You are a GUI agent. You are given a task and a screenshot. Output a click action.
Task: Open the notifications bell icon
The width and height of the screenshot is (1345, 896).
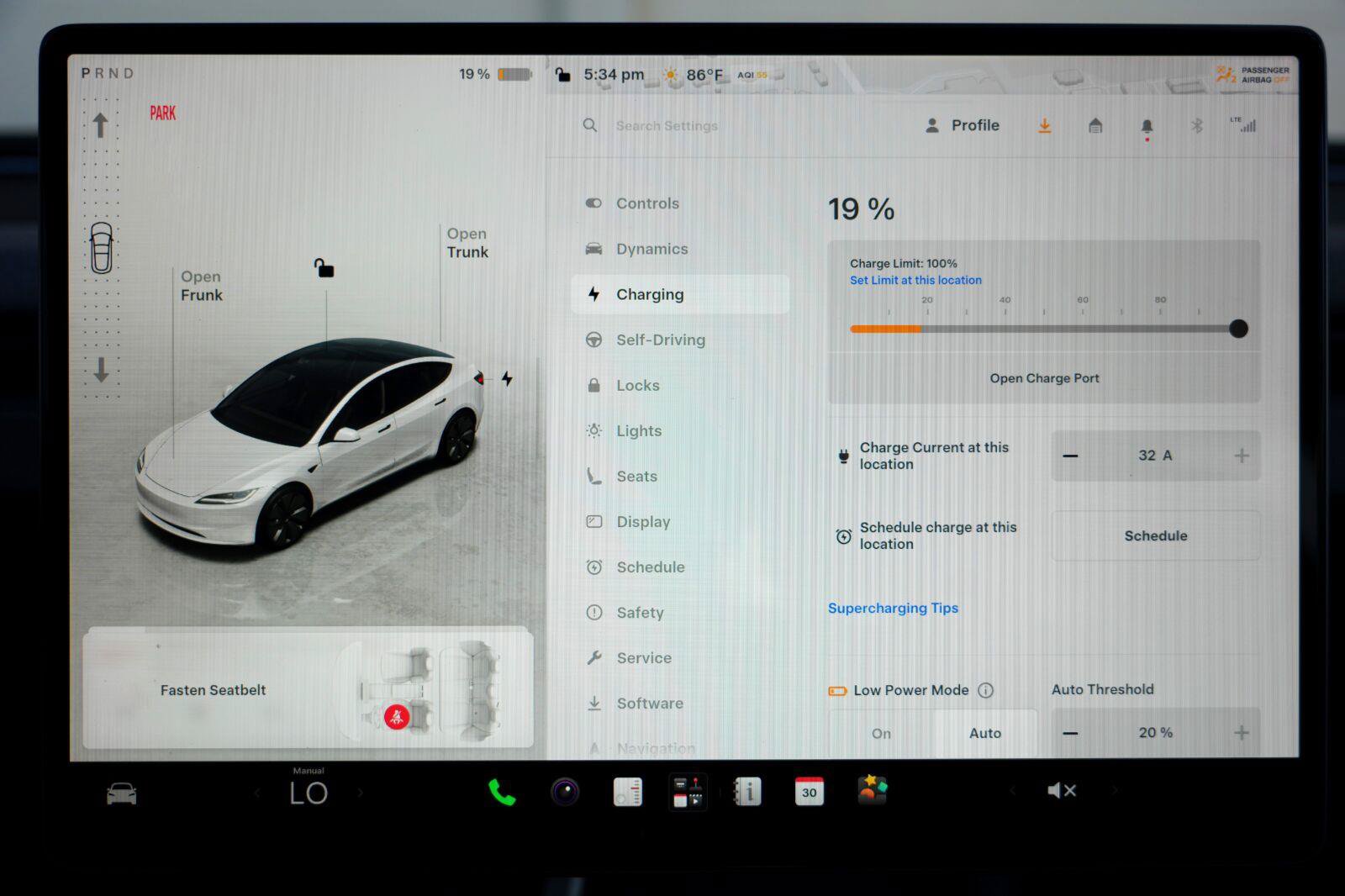1147,127
